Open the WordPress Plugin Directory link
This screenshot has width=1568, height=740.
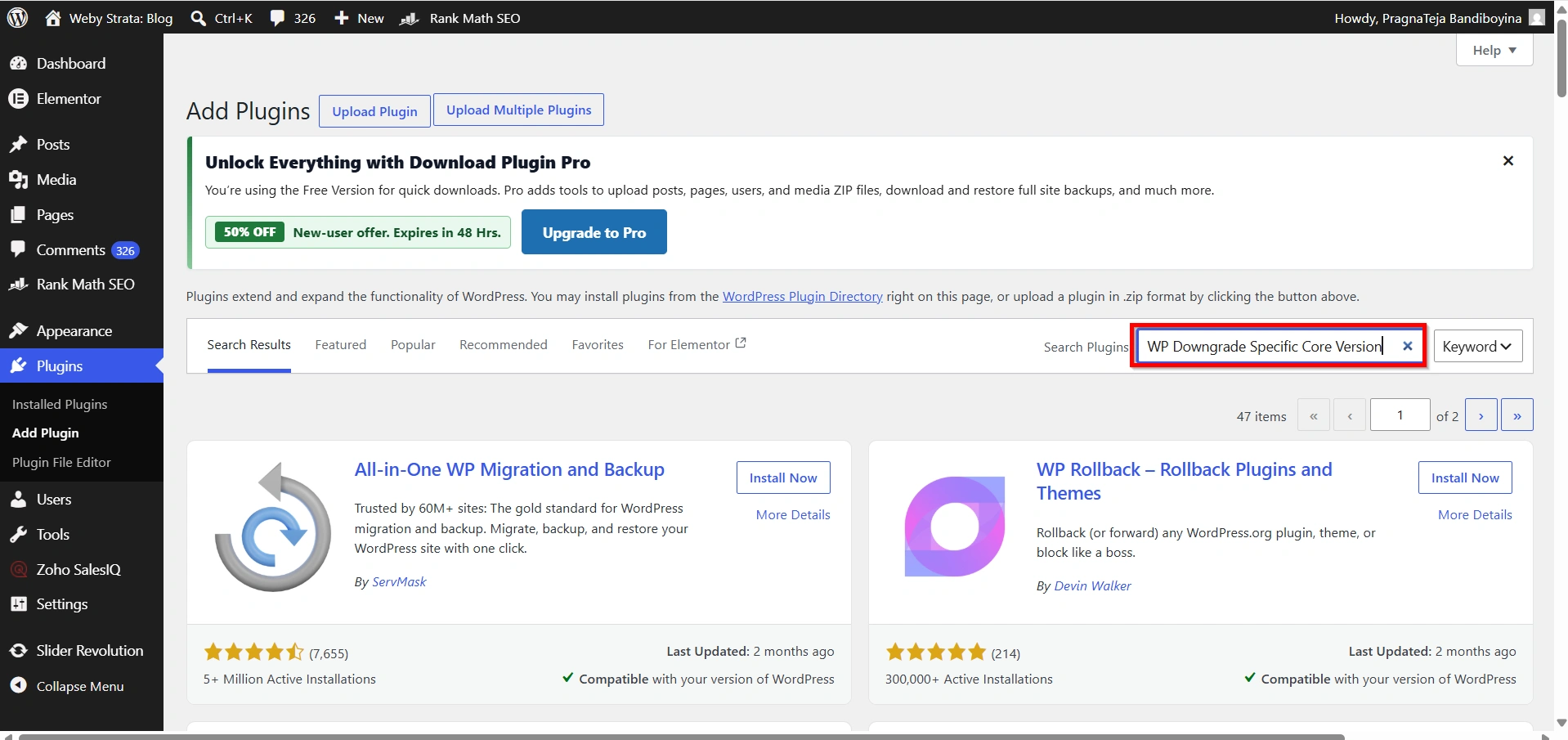(803, 296)
